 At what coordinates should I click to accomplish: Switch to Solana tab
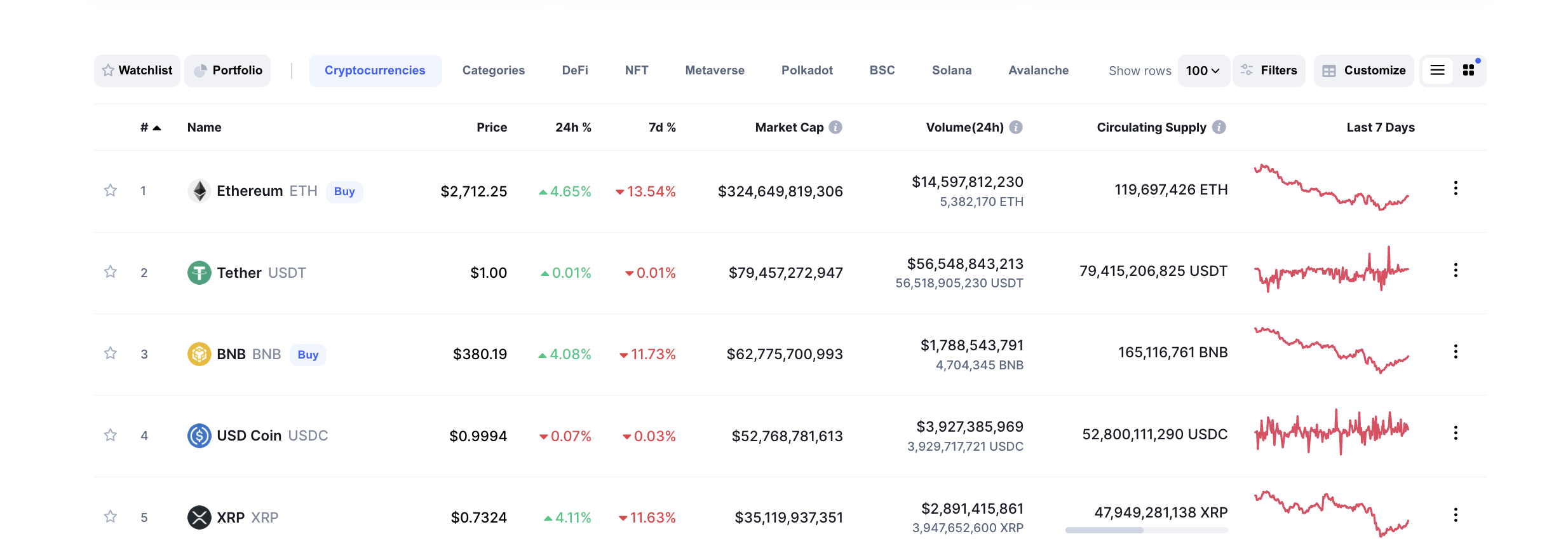[952, 71]
